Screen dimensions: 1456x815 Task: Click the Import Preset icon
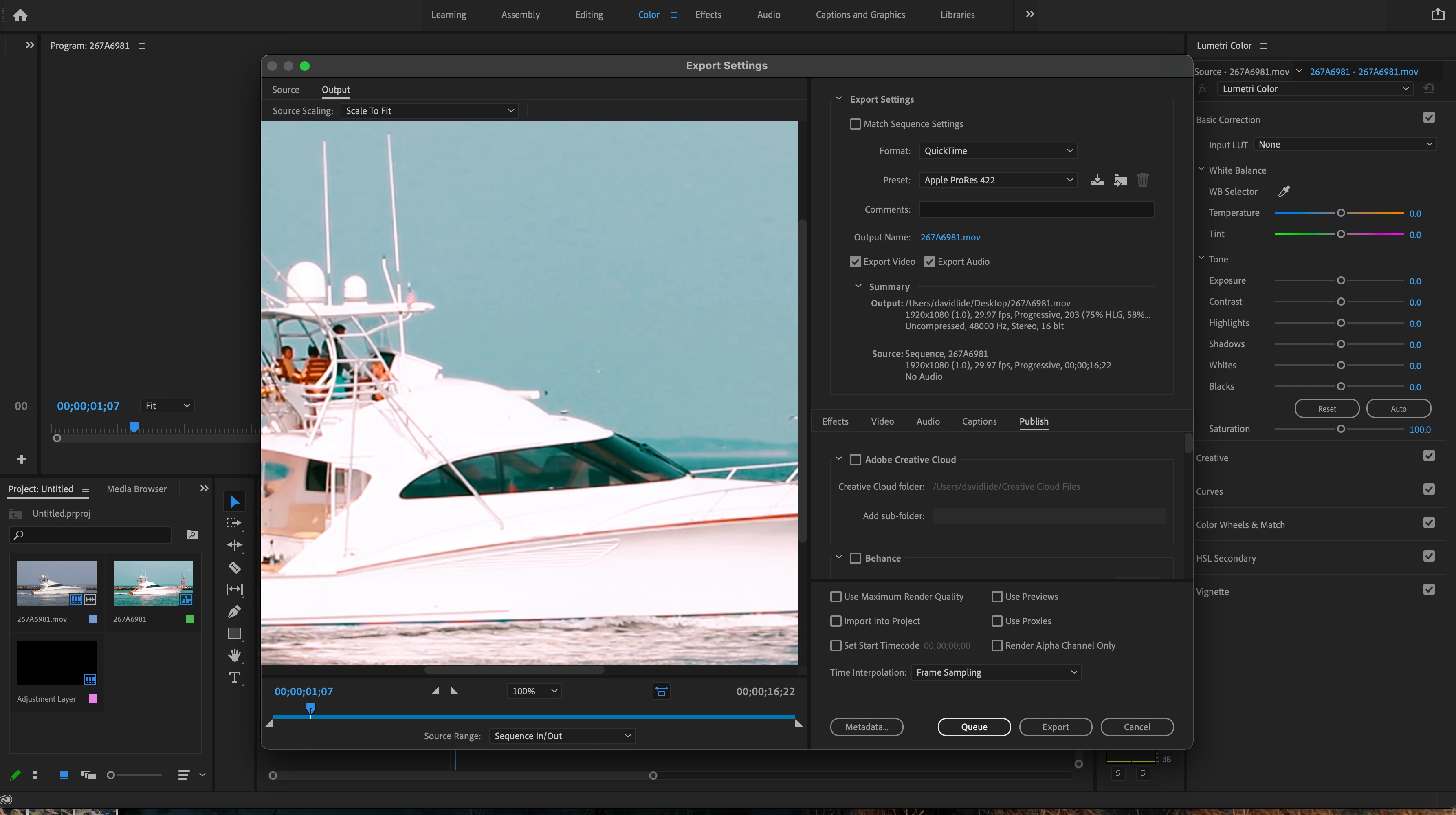(1119, 180)
